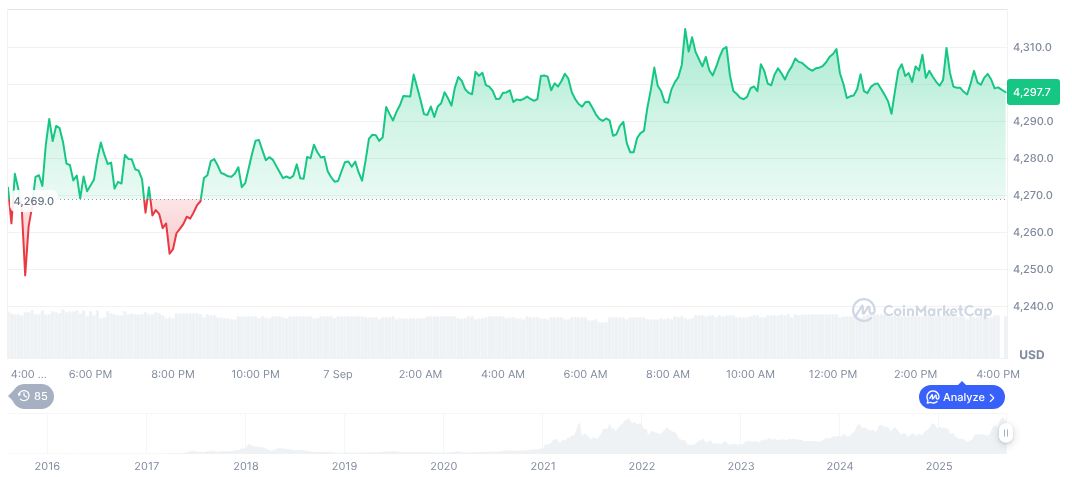1072x477 pixels.
Task: Click the 7 Sep date axis label
Action: [337, 374]
